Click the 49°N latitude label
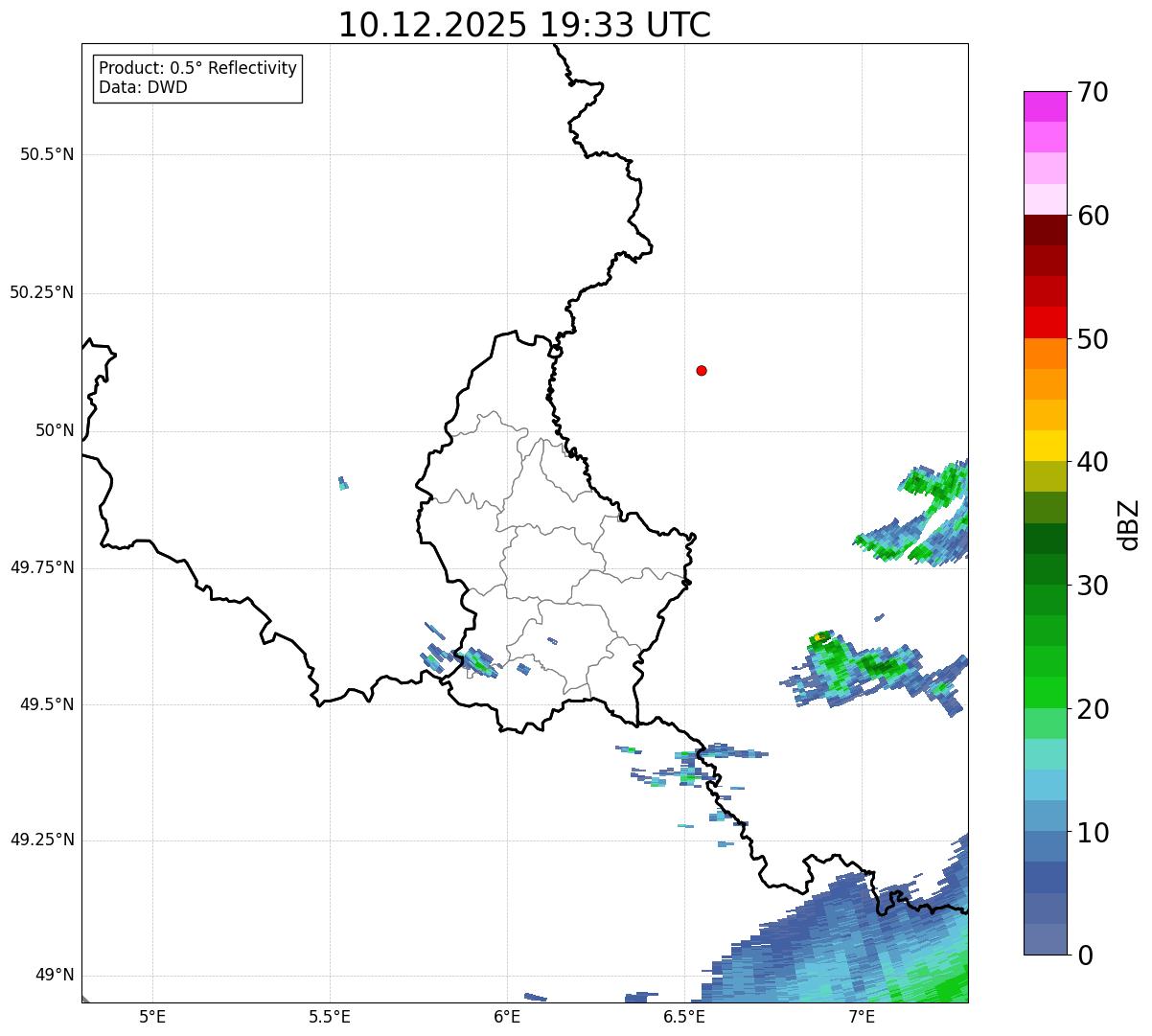Screen dimensions: 1152x1036 (x=55, y=976)
